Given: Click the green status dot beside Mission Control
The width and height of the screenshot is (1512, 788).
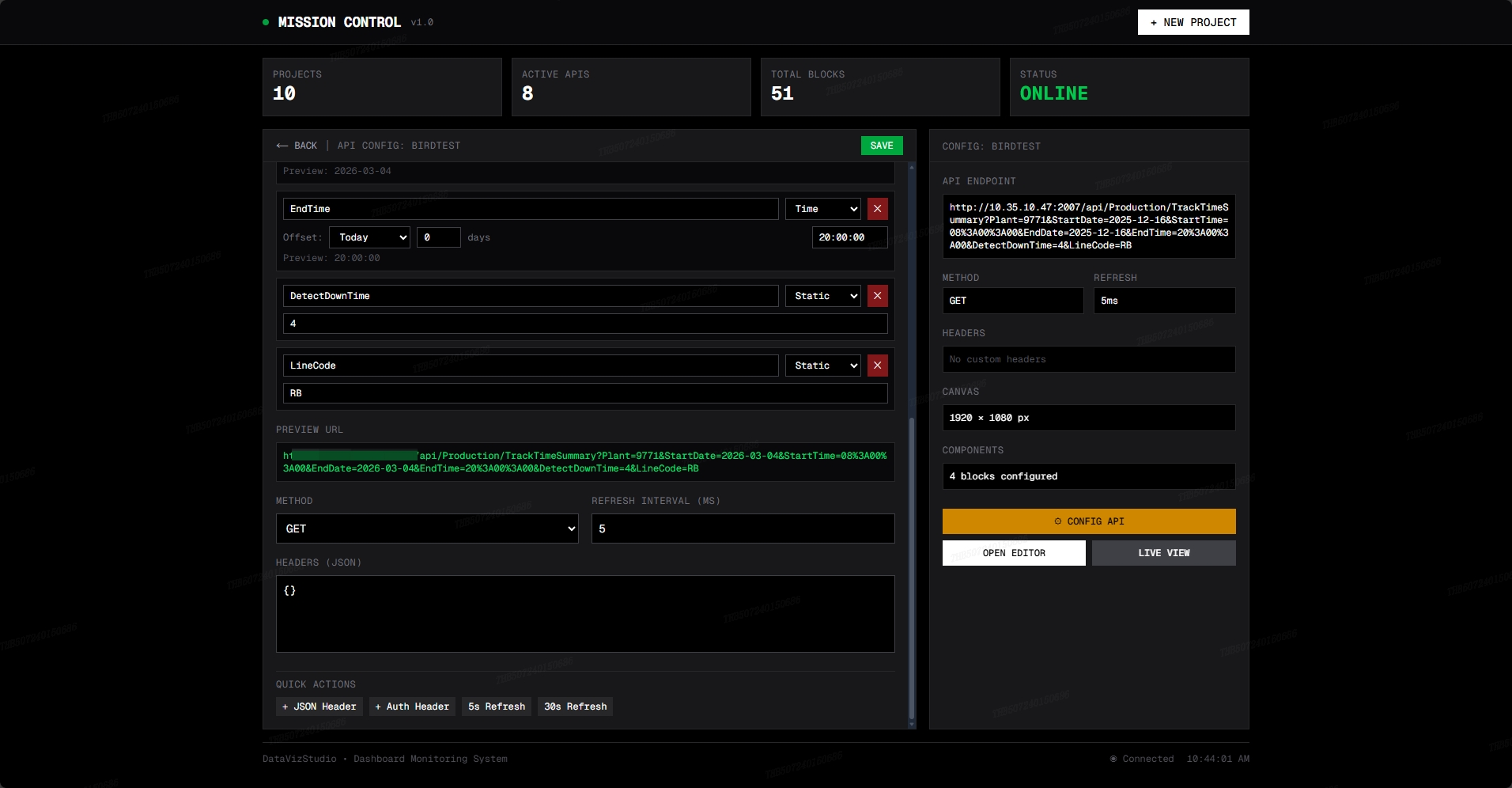Looking at the screenshot, I should point(266,22).
